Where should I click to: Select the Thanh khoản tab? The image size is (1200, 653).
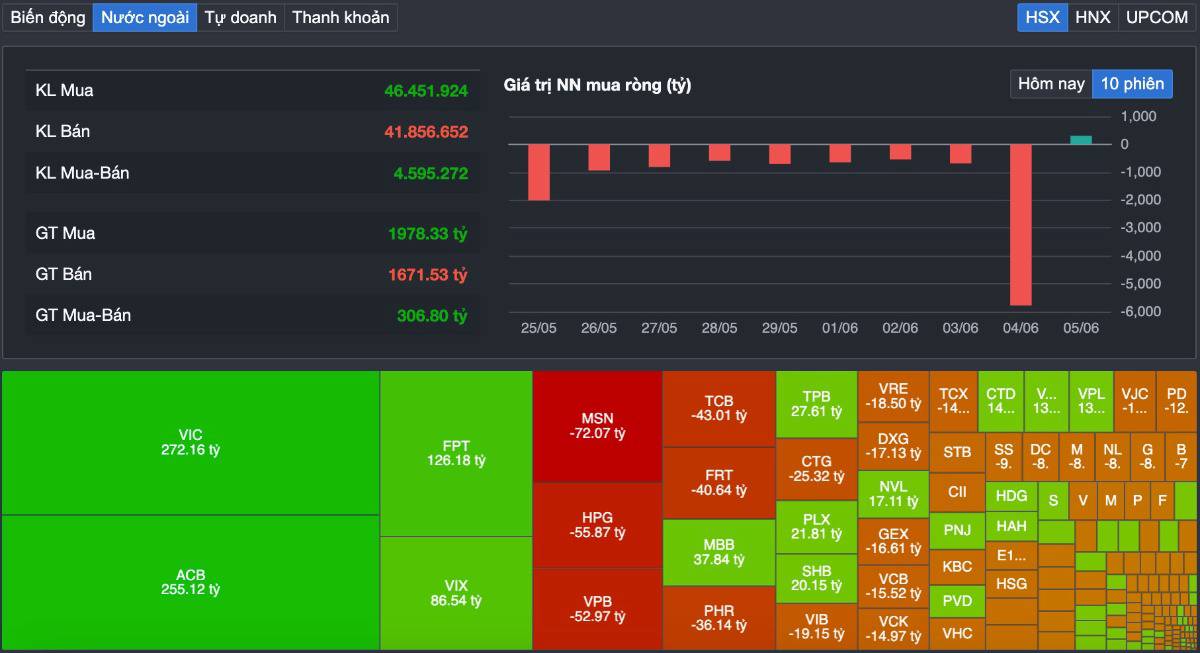point(340,17)
